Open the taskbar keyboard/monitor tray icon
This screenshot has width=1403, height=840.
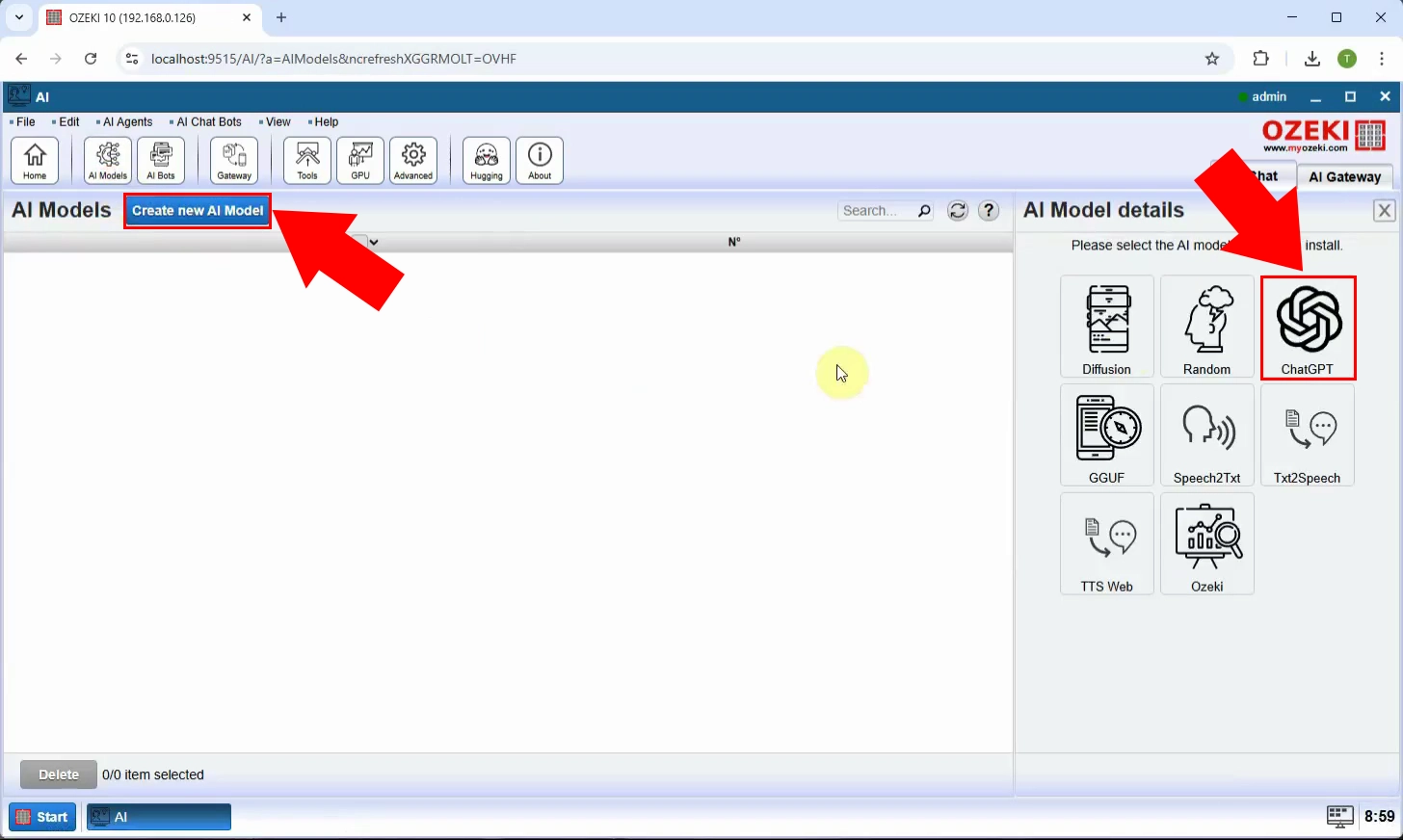[1339, 817]
